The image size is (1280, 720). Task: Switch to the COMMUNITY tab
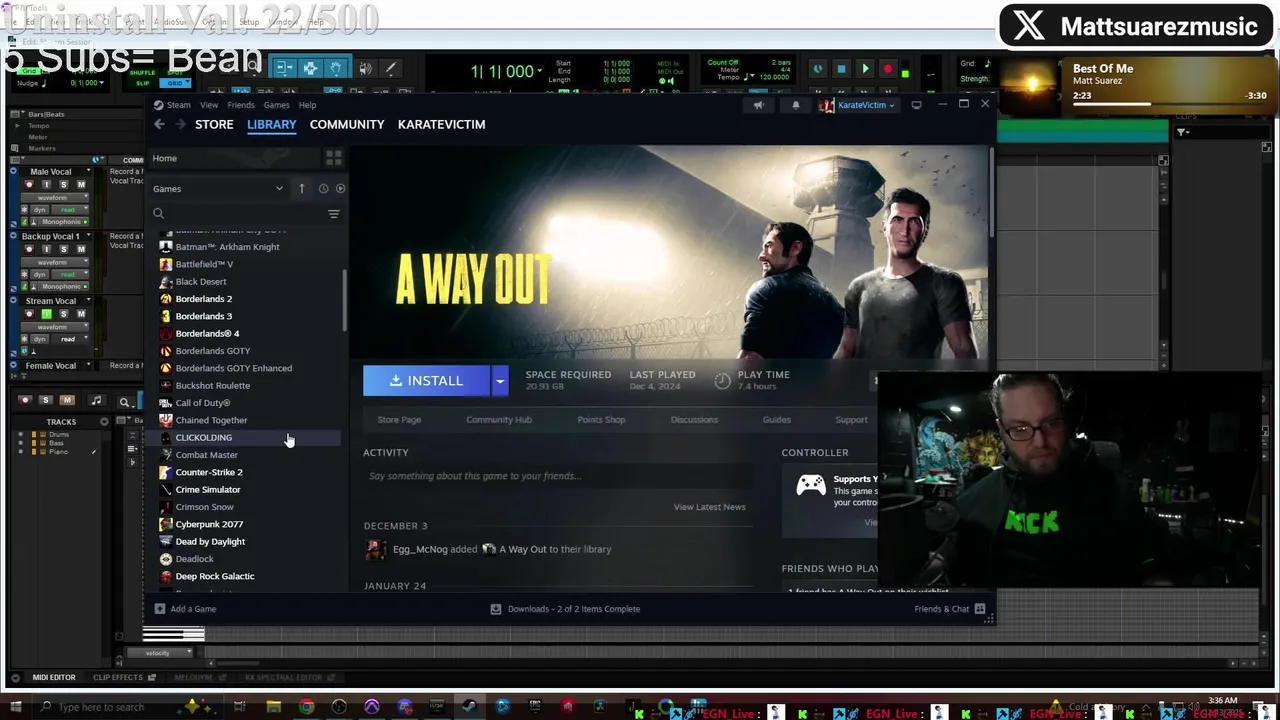[x=347, y=124]
